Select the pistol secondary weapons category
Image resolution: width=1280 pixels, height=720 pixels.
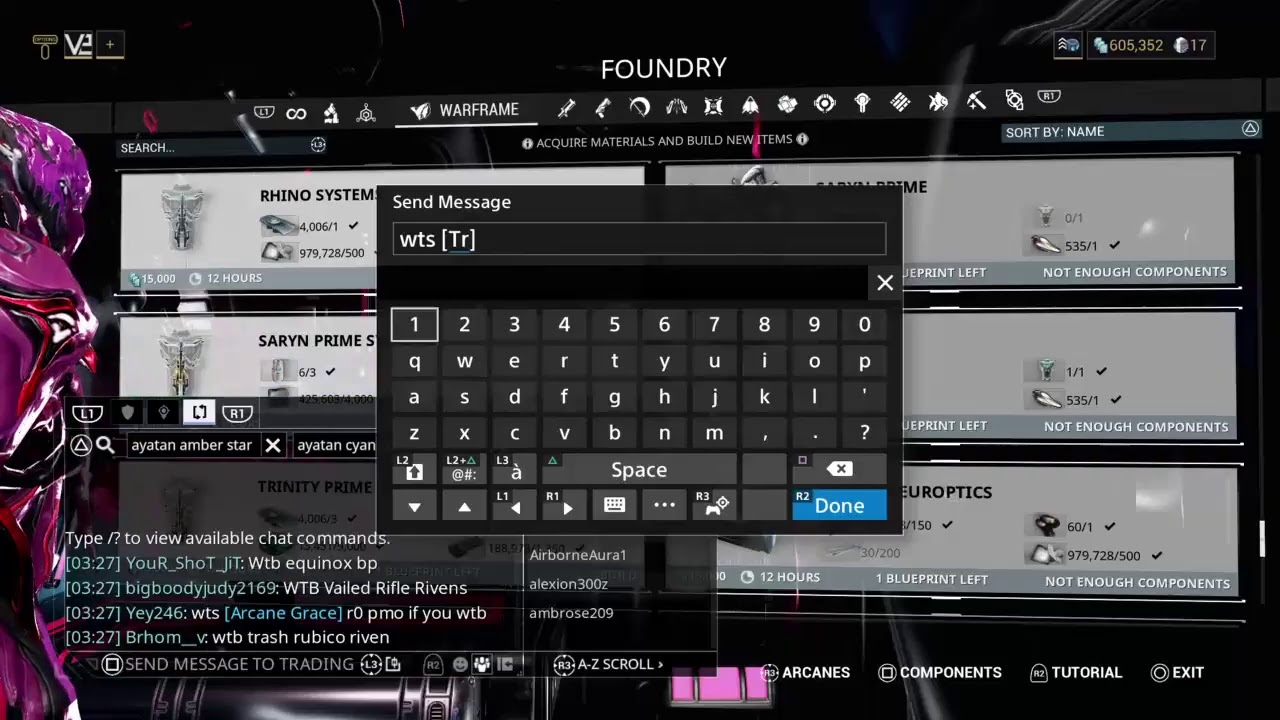[x=603, y=106]
